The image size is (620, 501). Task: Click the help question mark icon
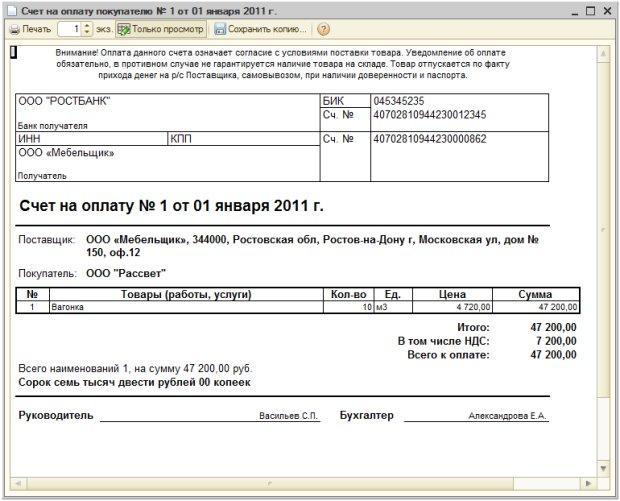(323, 30)
